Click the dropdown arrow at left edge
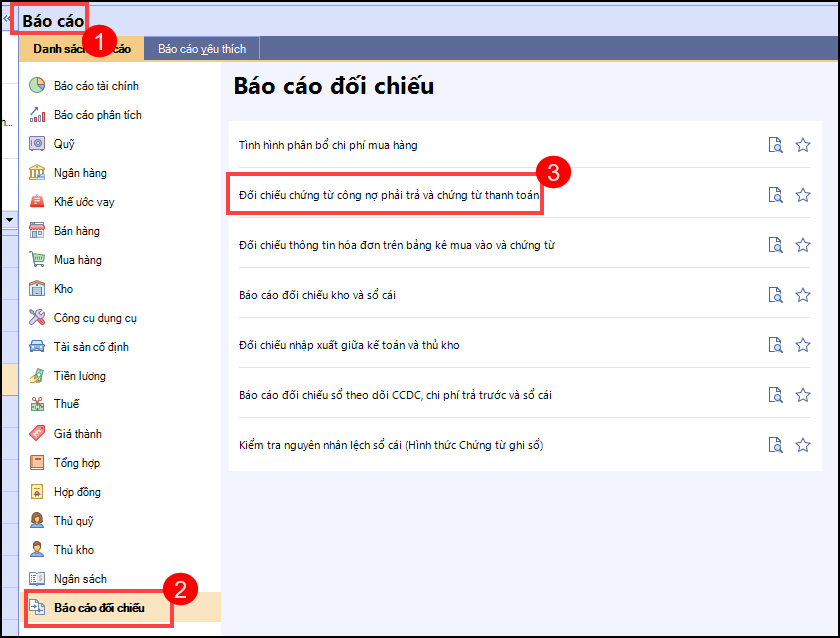 coord(9,218)
